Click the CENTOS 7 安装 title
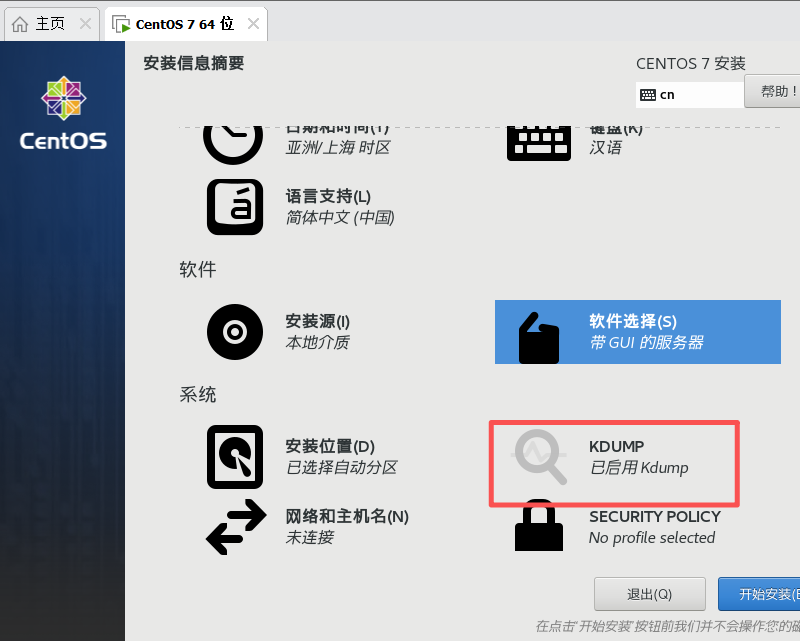The width and height of the screenshot is (800, 641). [691, 64]
